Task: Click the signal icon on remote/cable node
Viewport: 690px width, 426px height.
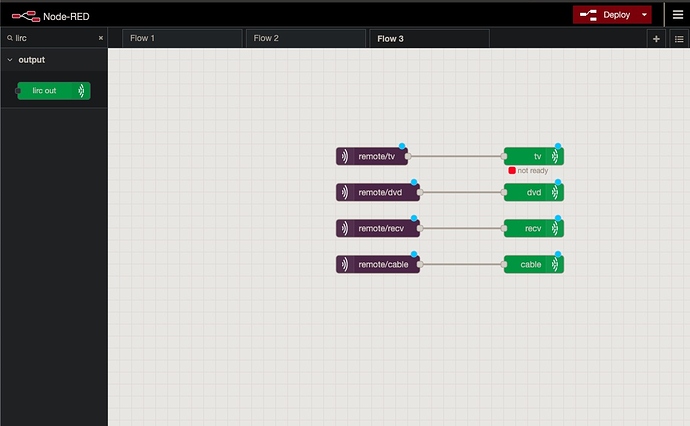Action: tap(345, 264)
